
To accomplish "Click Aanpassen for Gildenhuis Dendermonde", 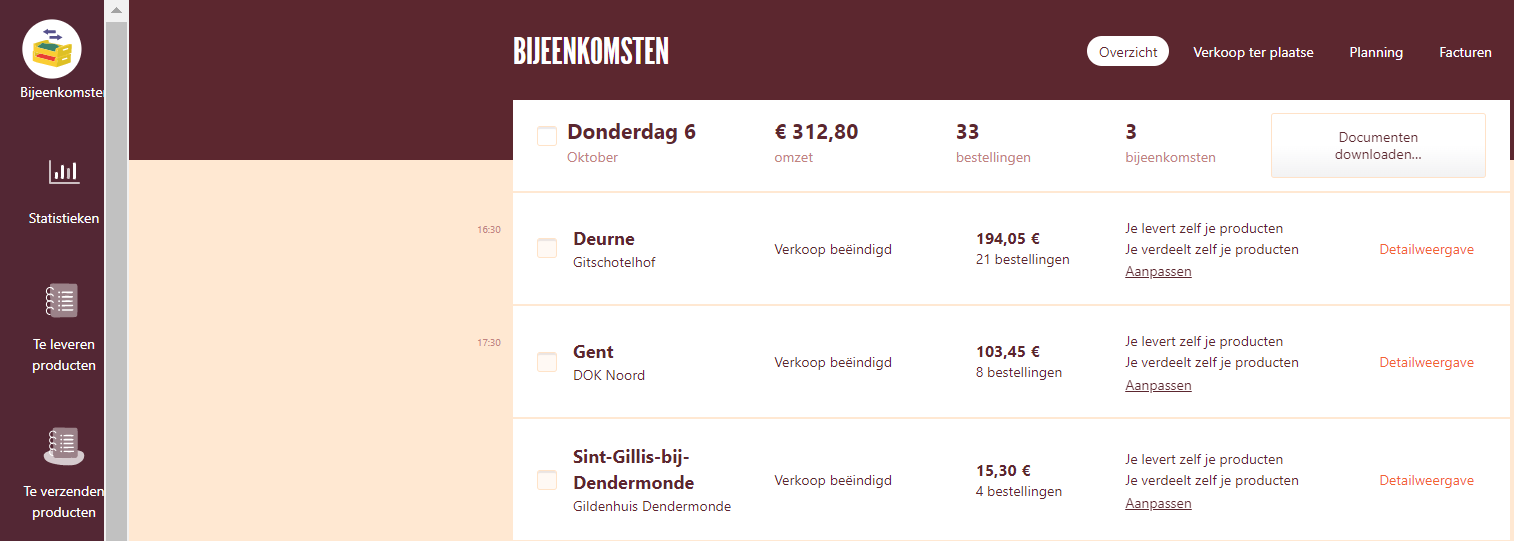I will [1158, 503].
